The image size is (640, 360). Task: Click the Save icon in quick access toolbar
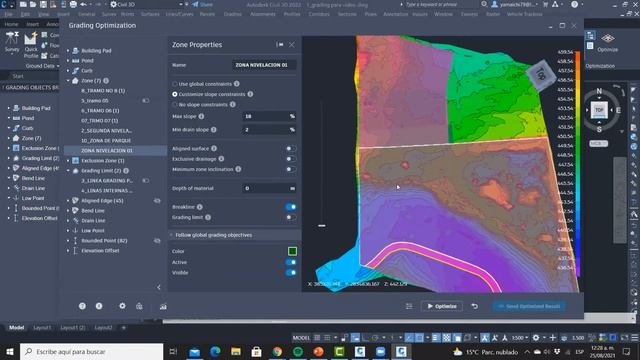[43, 4]
